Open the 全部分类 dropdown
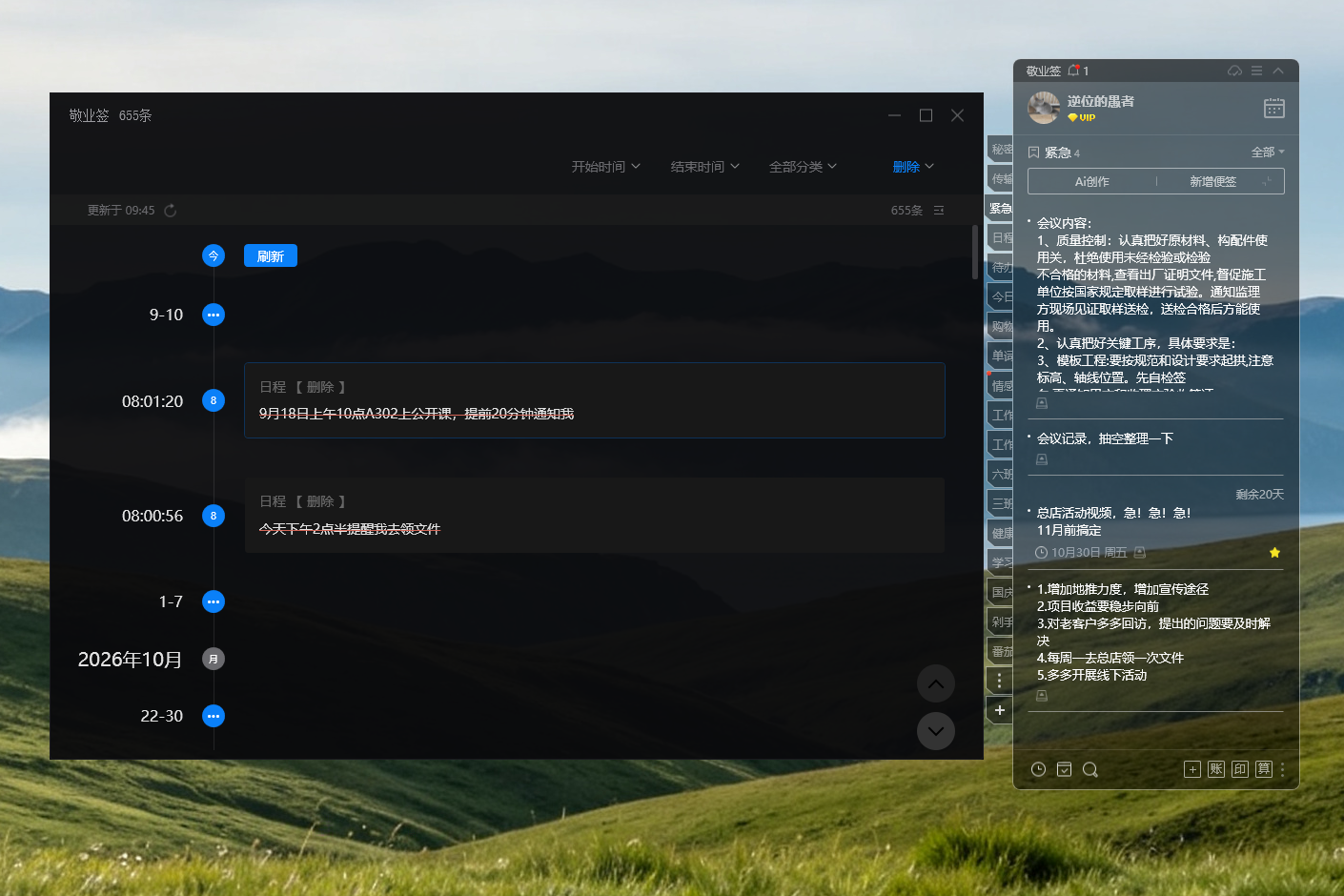Viewport: 1344px width, 896px height. click(804, 167)
